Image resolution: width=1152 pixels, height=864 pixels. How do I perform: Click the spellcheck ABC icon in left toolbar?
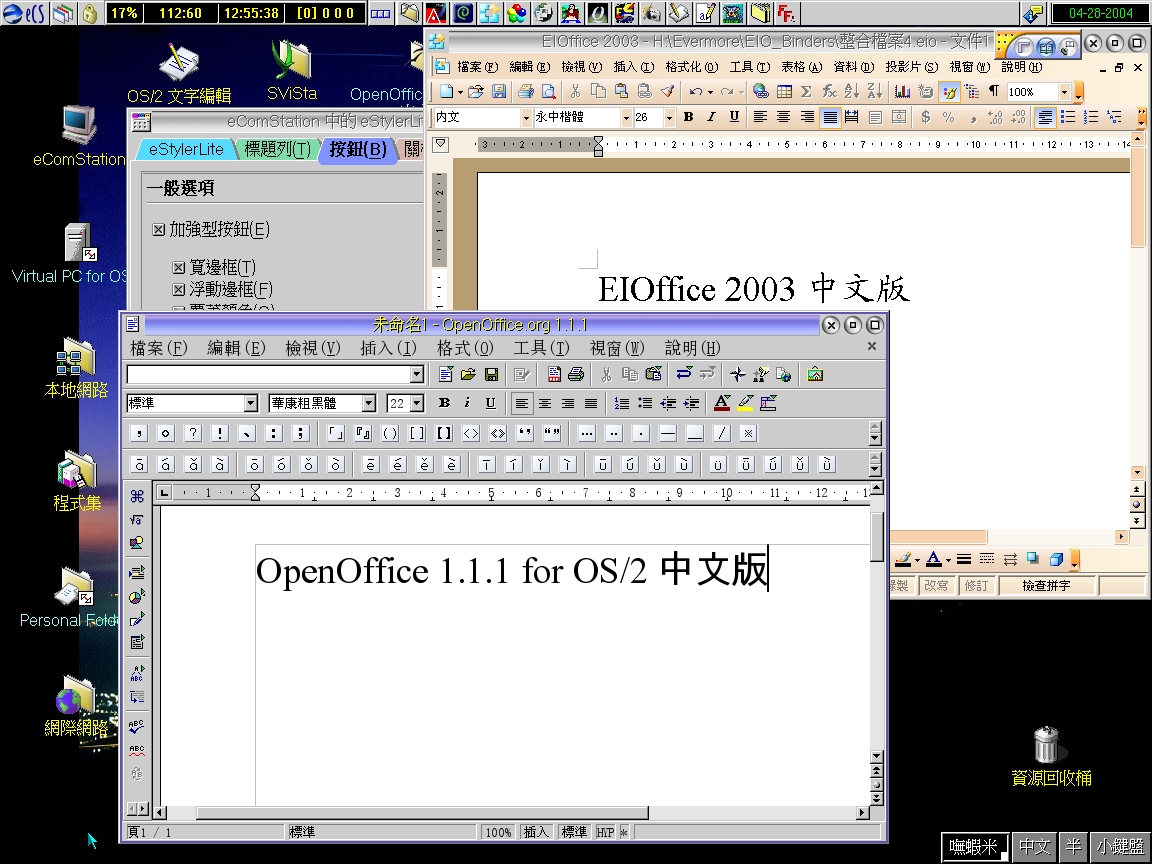coord(137,726)
